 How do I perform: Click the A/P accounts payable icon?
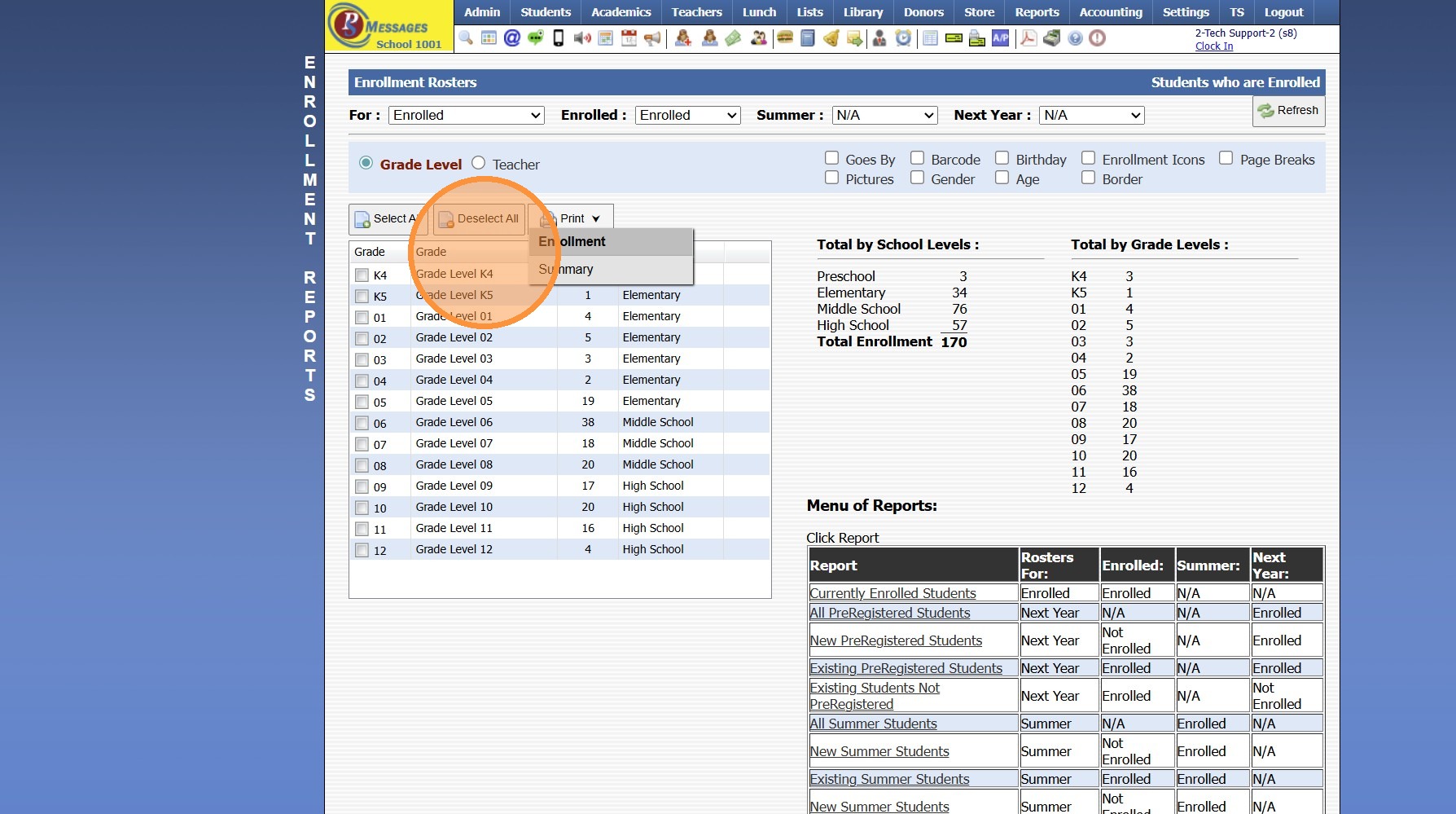(x=1000, y=38)
